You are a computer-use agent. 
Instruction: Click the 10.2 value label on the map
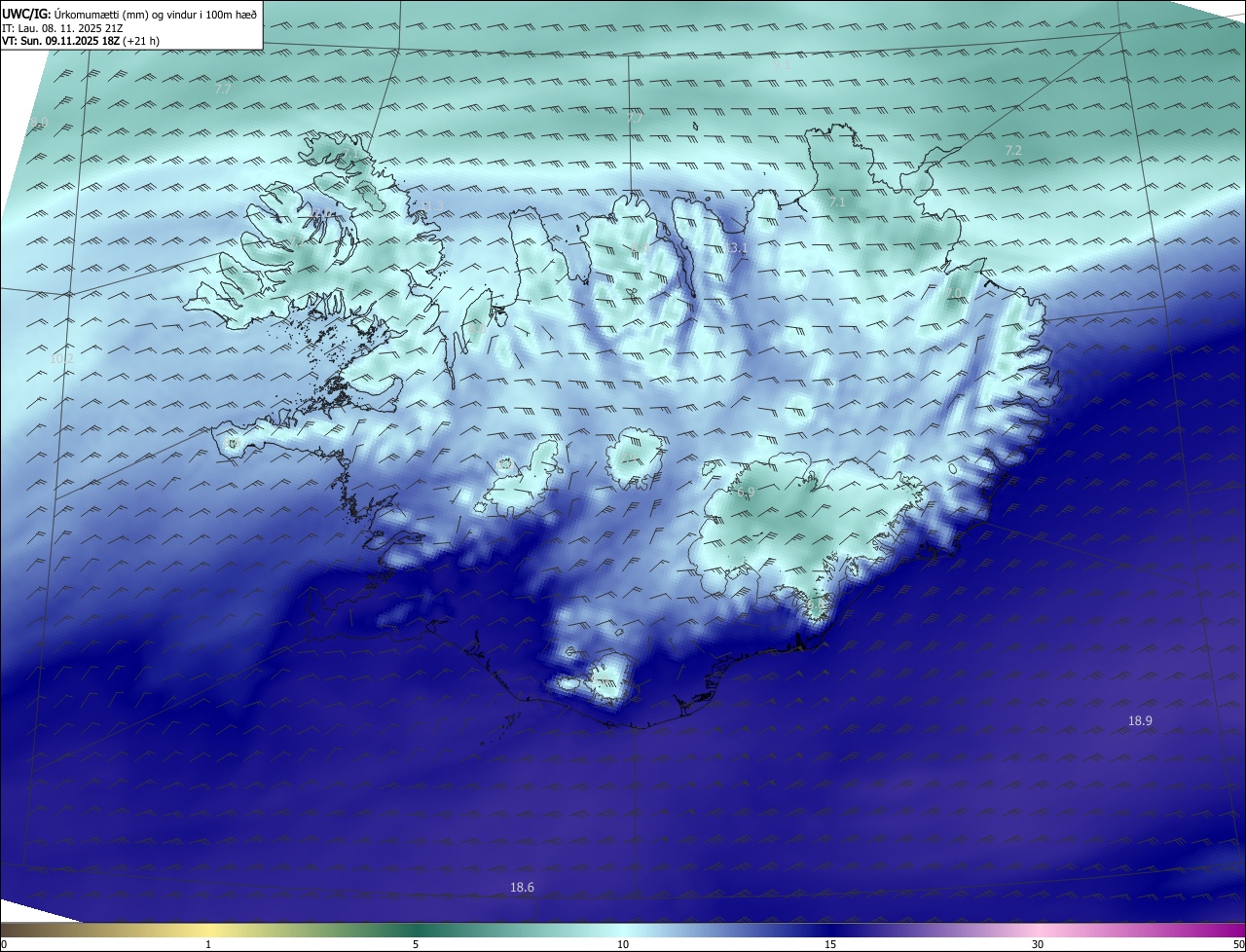point(61,359)
